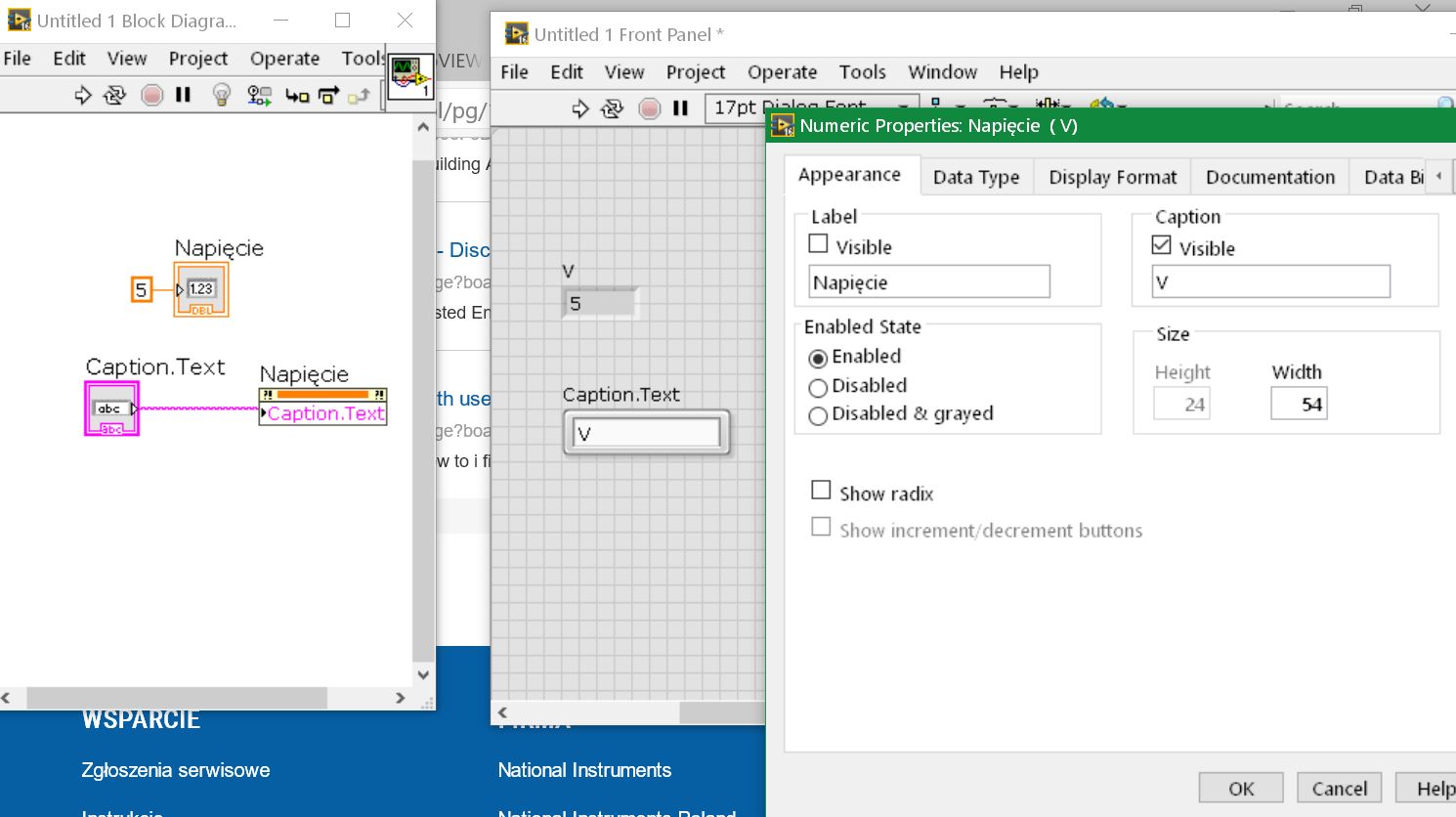The image size is (1456, 817).
Task: Open font dropdown 17pt Dialog Font
Action: pyautogui.click(x=811, y=107)
